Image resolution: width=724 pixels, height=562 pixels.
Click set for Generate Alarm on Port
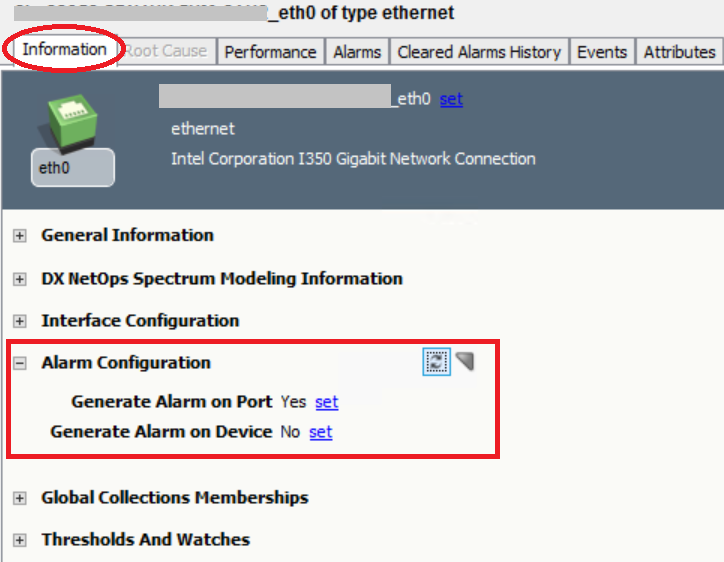click(327, 402)
